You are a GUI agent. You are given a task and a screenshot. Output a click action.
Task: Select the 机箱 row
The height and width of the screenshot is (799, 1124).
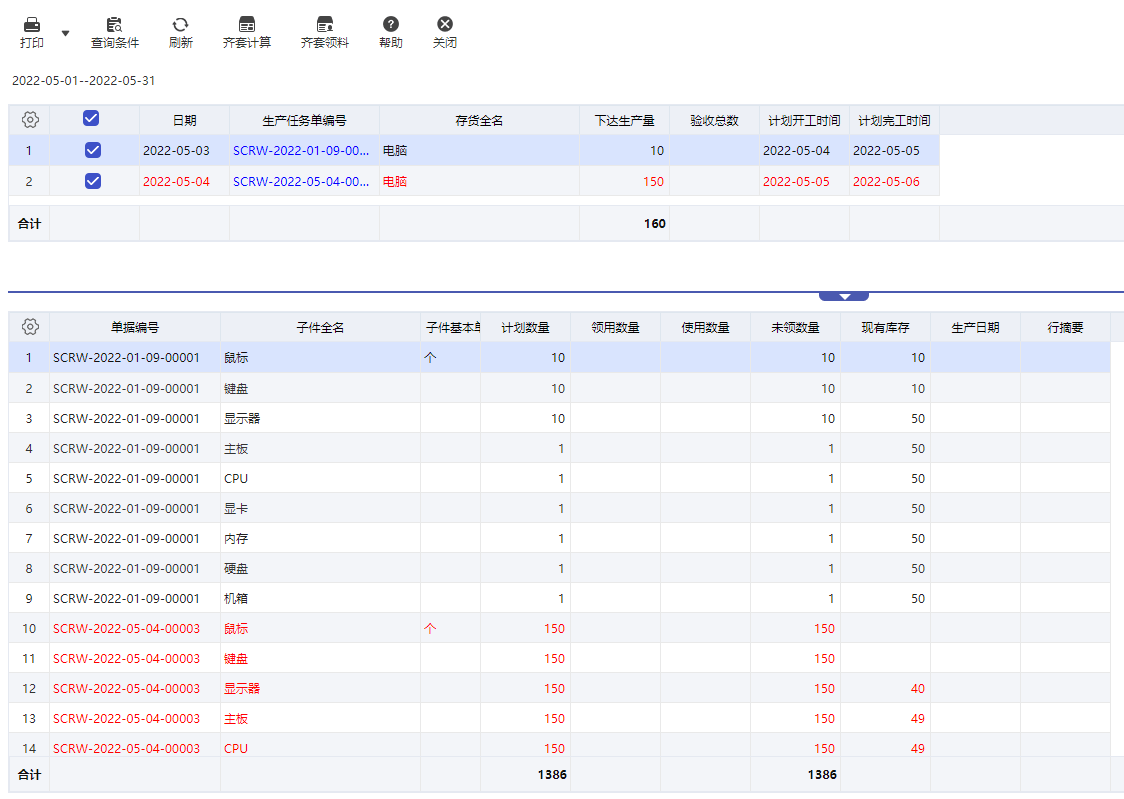pos(559,598)
